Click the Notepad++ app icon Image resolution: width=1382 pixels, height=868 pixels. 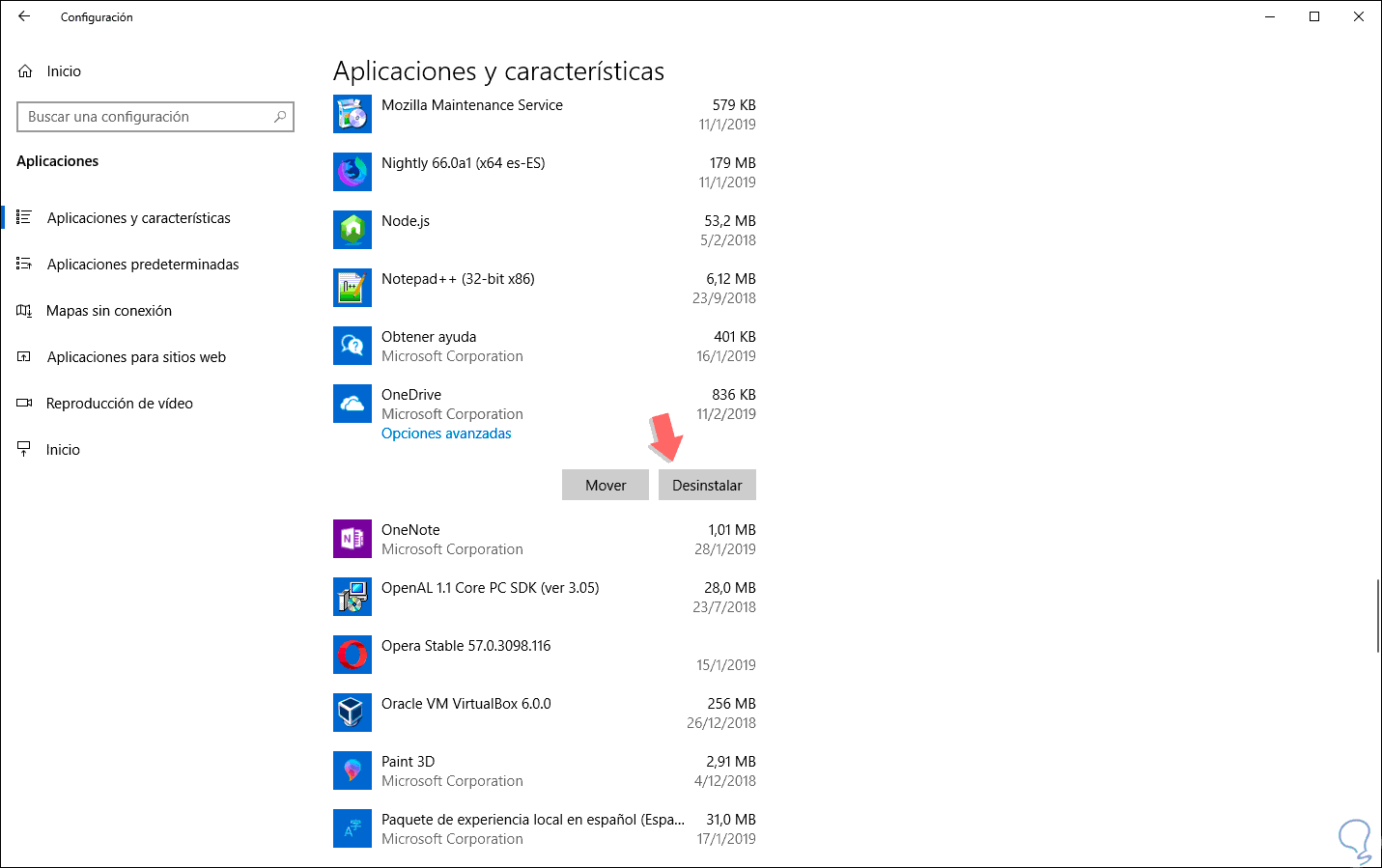[353, 288]
